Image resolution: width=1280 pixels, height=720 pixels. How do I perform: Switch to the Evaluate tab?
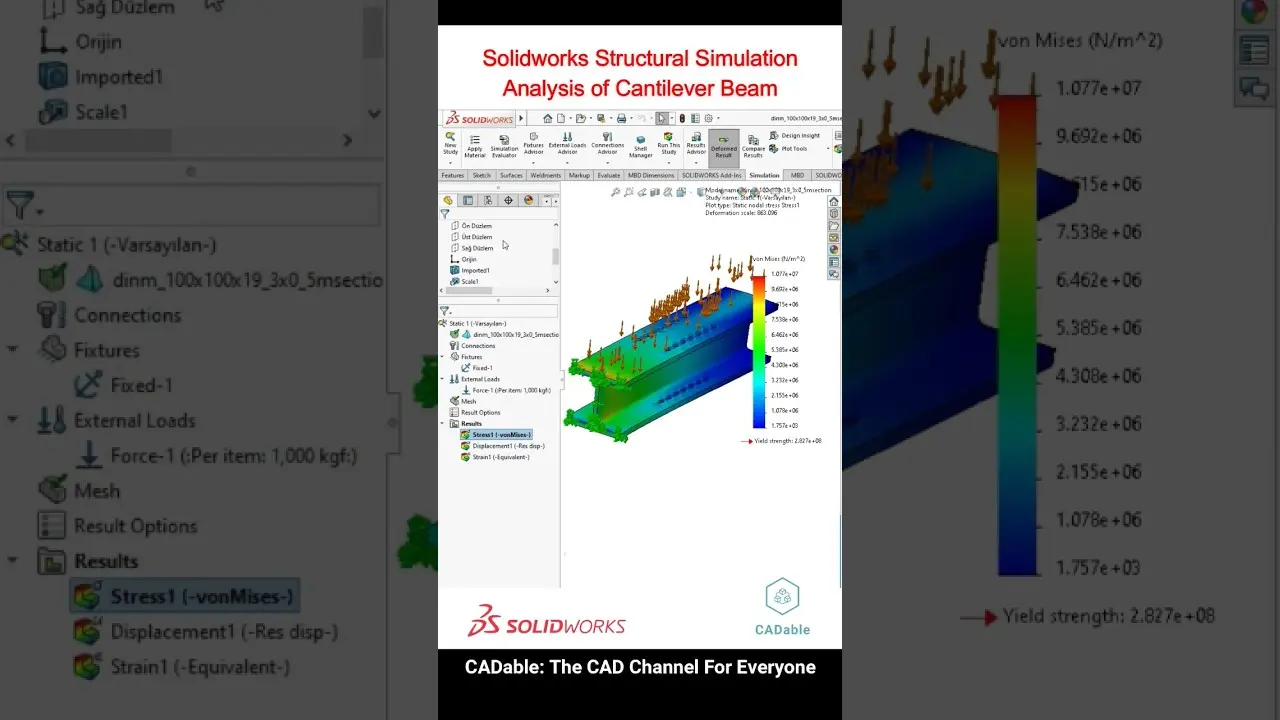coord(608,175)
